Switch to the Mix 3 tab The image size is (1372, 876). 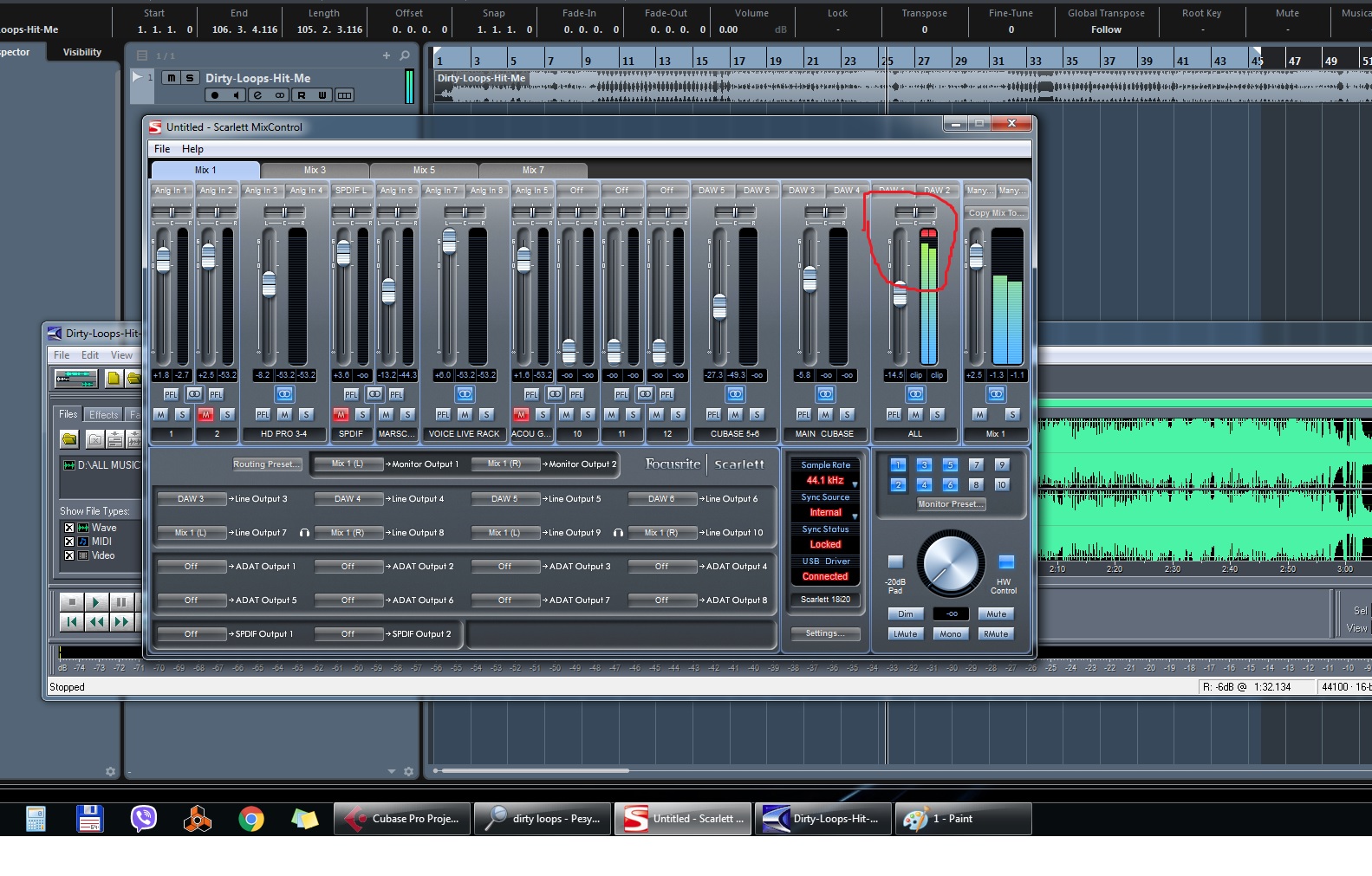click(x=315, y=171)
